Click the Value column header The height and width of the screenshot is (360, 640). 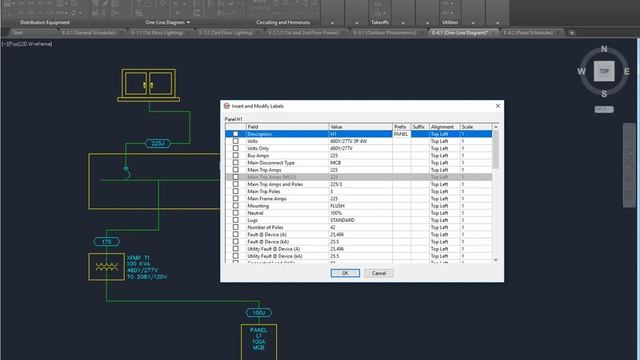coord(360,127)
